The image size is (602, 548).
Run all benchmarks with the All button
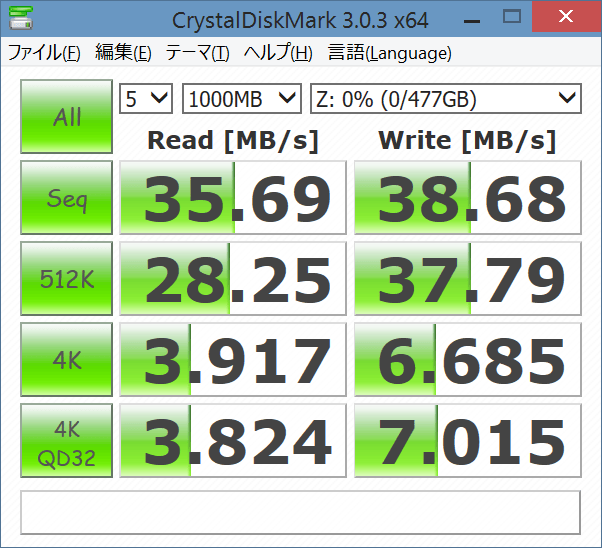point(67,117)
